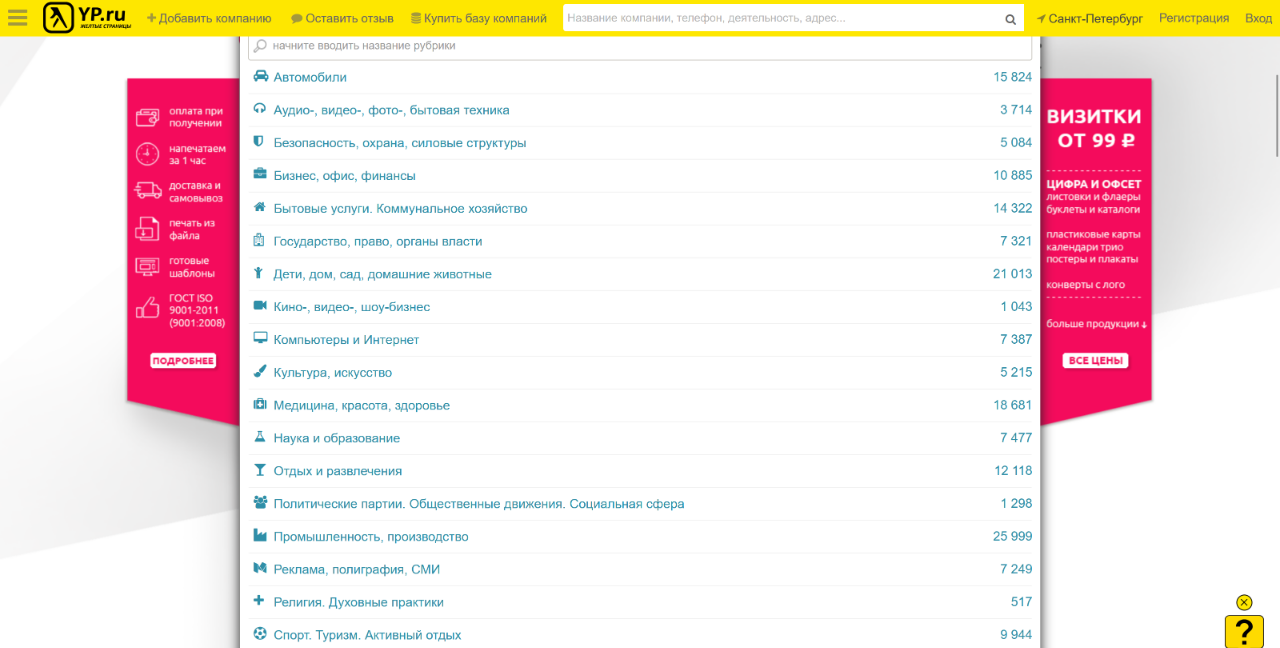Click the icon beside Реклама, полиграфия, СМИ
Viewport: 1280px width, 648px height.
point(260,568)
